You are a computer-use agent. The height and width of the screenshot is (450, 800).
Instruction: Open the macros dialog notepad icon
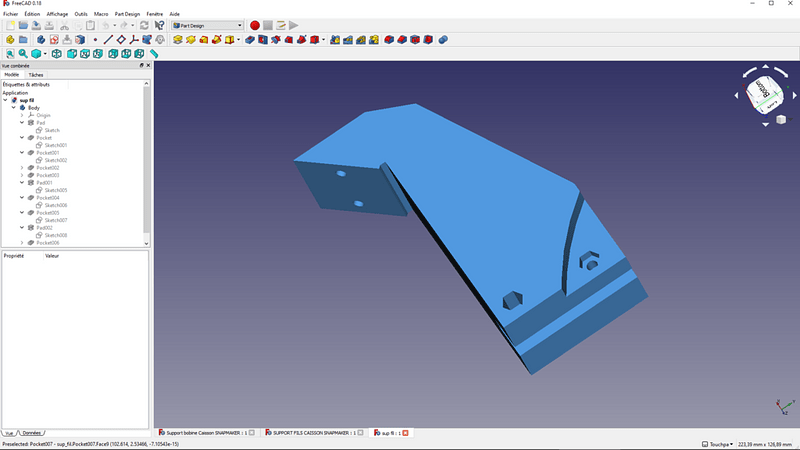281,26
